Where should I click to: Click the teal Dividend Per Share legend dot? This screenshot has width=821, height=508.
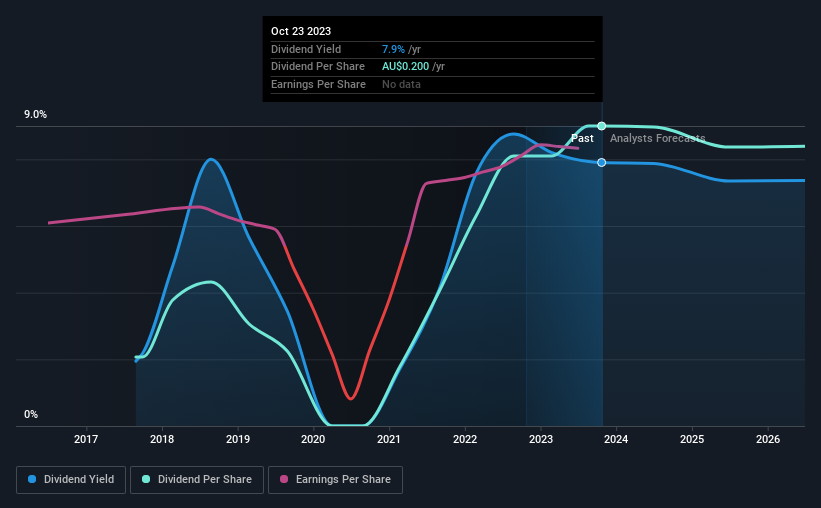click(146, 479)
